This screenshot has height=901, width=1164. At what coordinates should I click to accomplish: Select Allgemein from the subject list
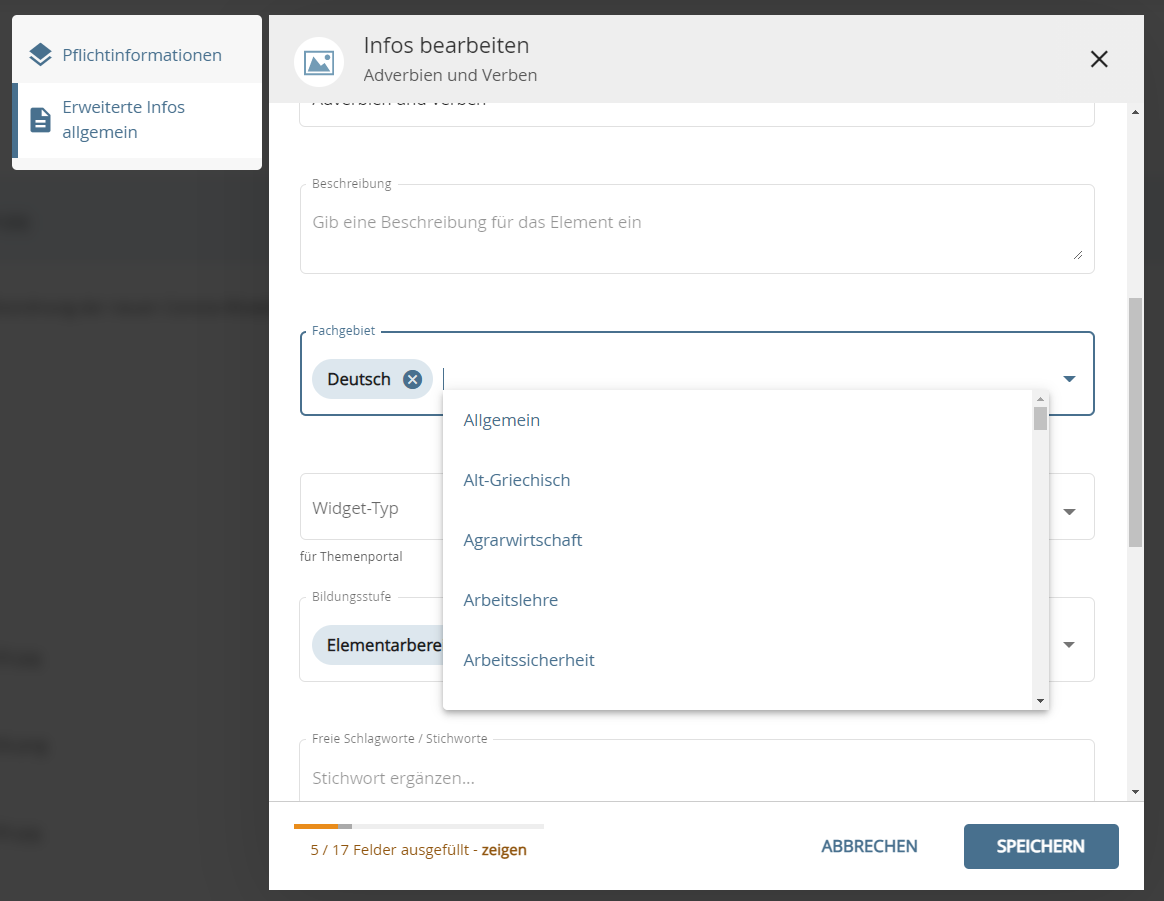[x=737, y=420]
